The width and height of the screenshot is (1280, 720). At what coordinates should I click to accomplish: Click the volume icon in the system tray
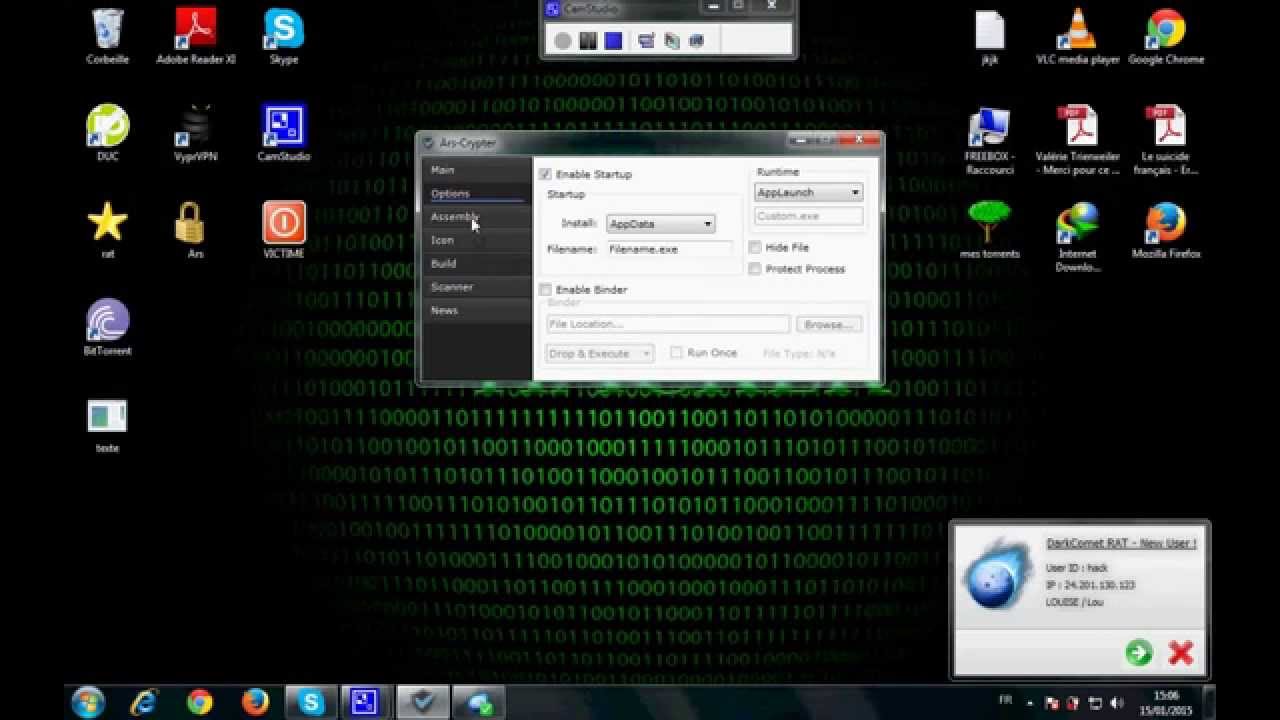1117,703
